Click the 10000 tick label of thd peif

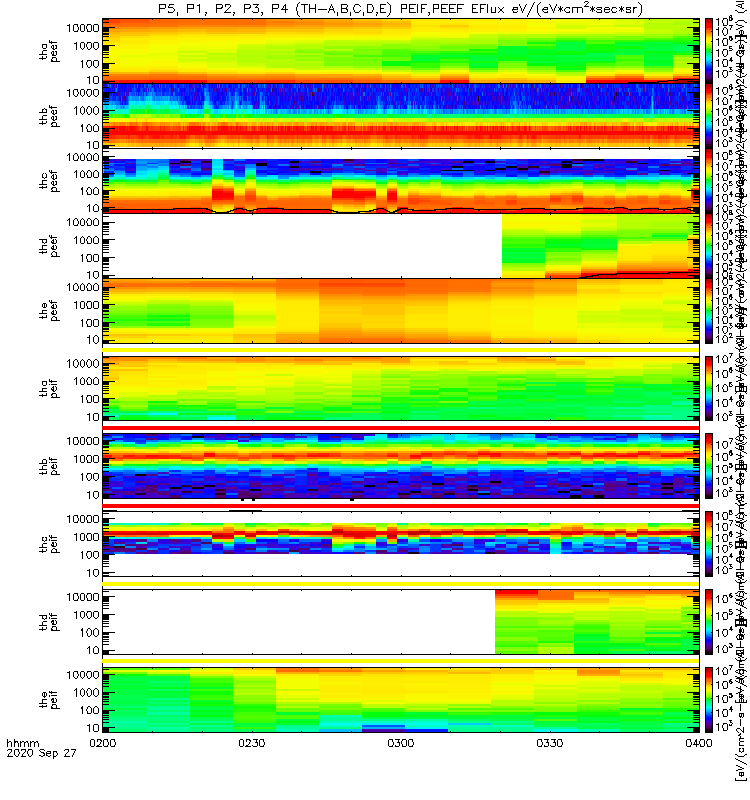click(83, 597)
